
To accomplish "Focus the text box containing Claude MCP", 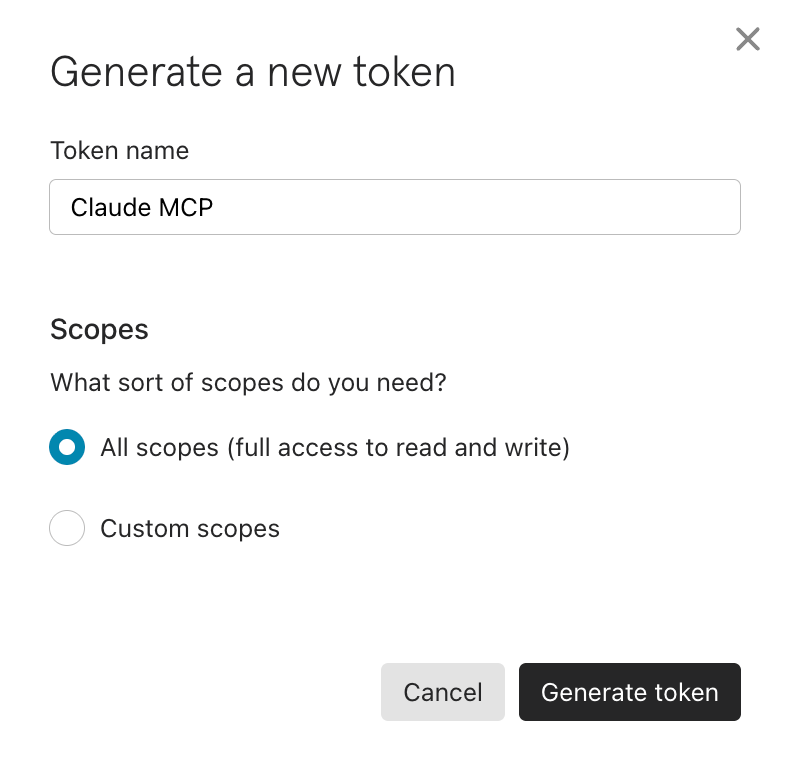I will (x=394, y=207).
